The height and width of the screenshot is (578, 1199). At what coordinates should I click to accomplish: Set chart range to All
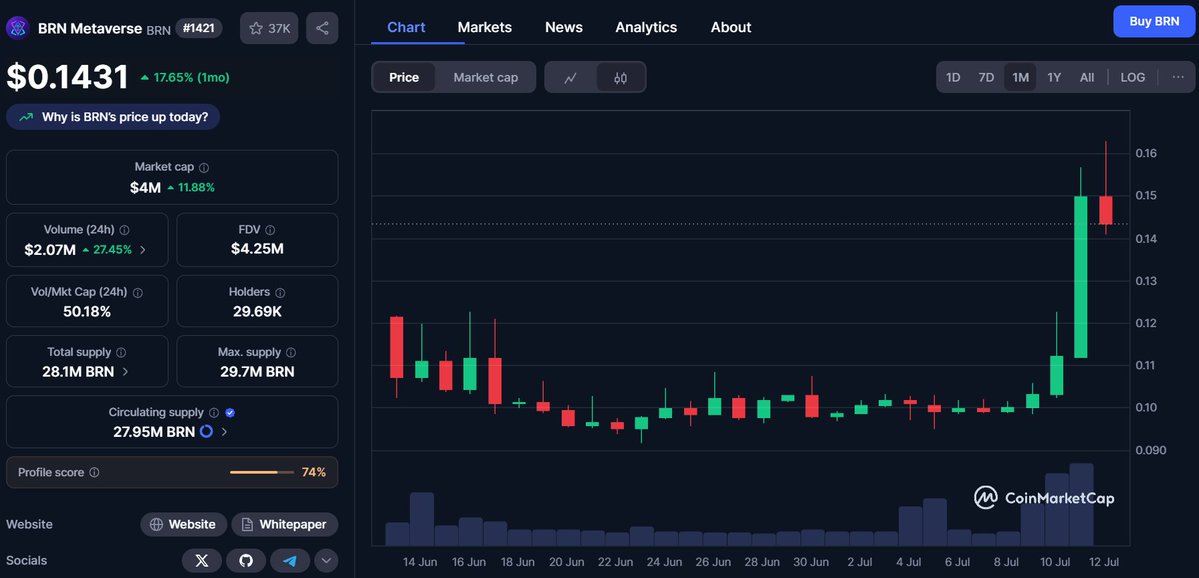pos(1087,77)
